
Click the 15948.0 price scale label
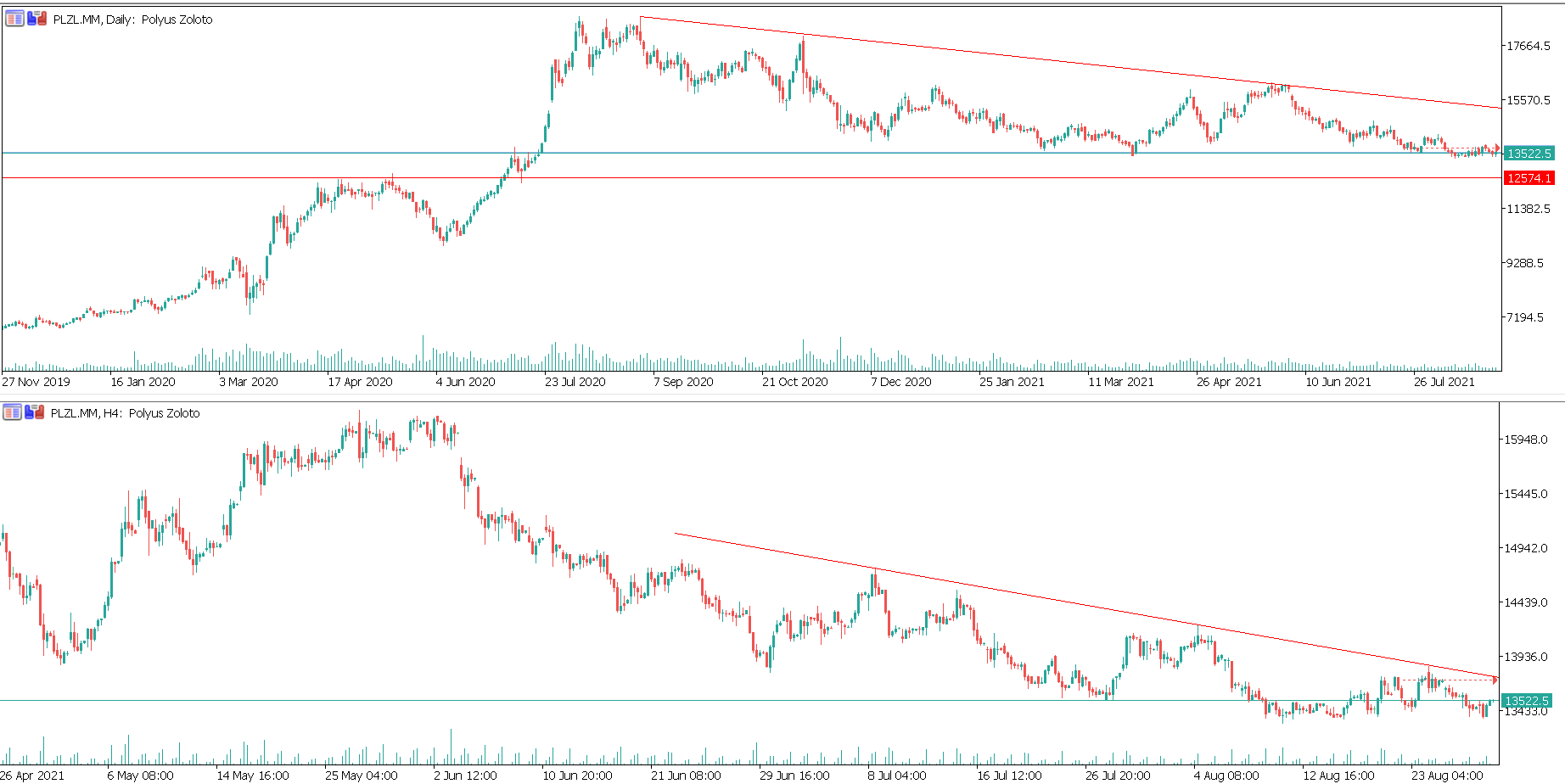[1526, 440]
